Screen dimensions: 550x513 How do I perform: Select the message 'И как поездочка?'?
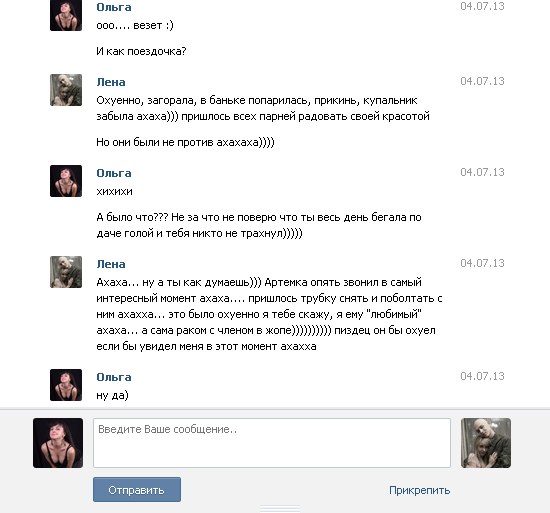pos(141,51)
